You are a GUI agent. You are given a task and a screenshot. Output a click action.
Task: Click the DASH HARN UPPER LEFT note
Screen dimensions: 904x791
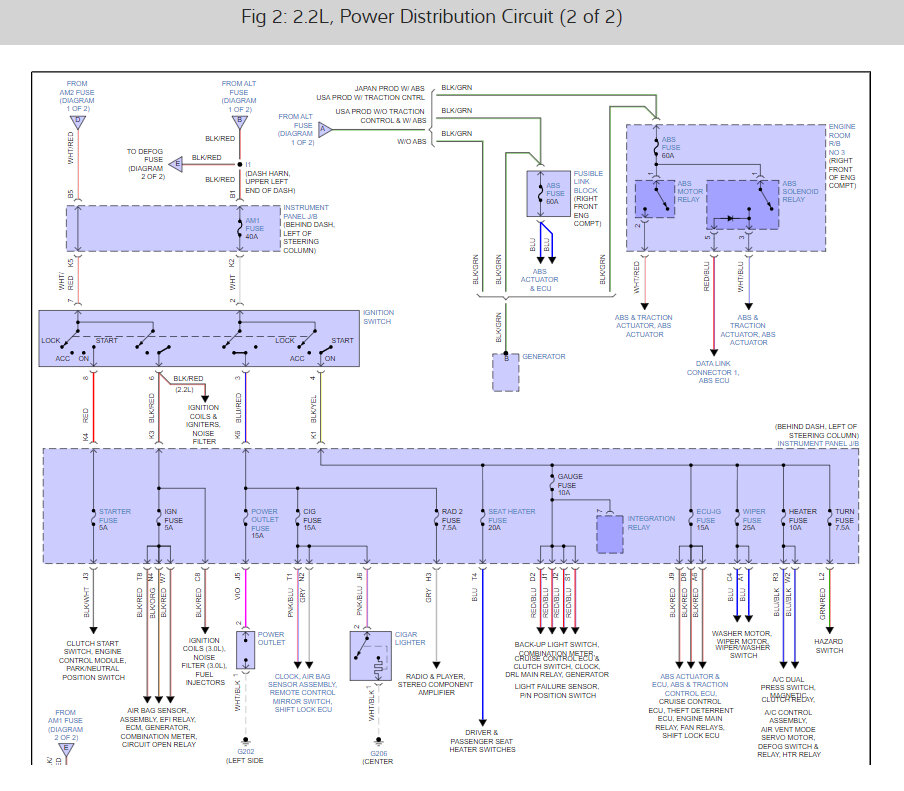click(270, 182)
